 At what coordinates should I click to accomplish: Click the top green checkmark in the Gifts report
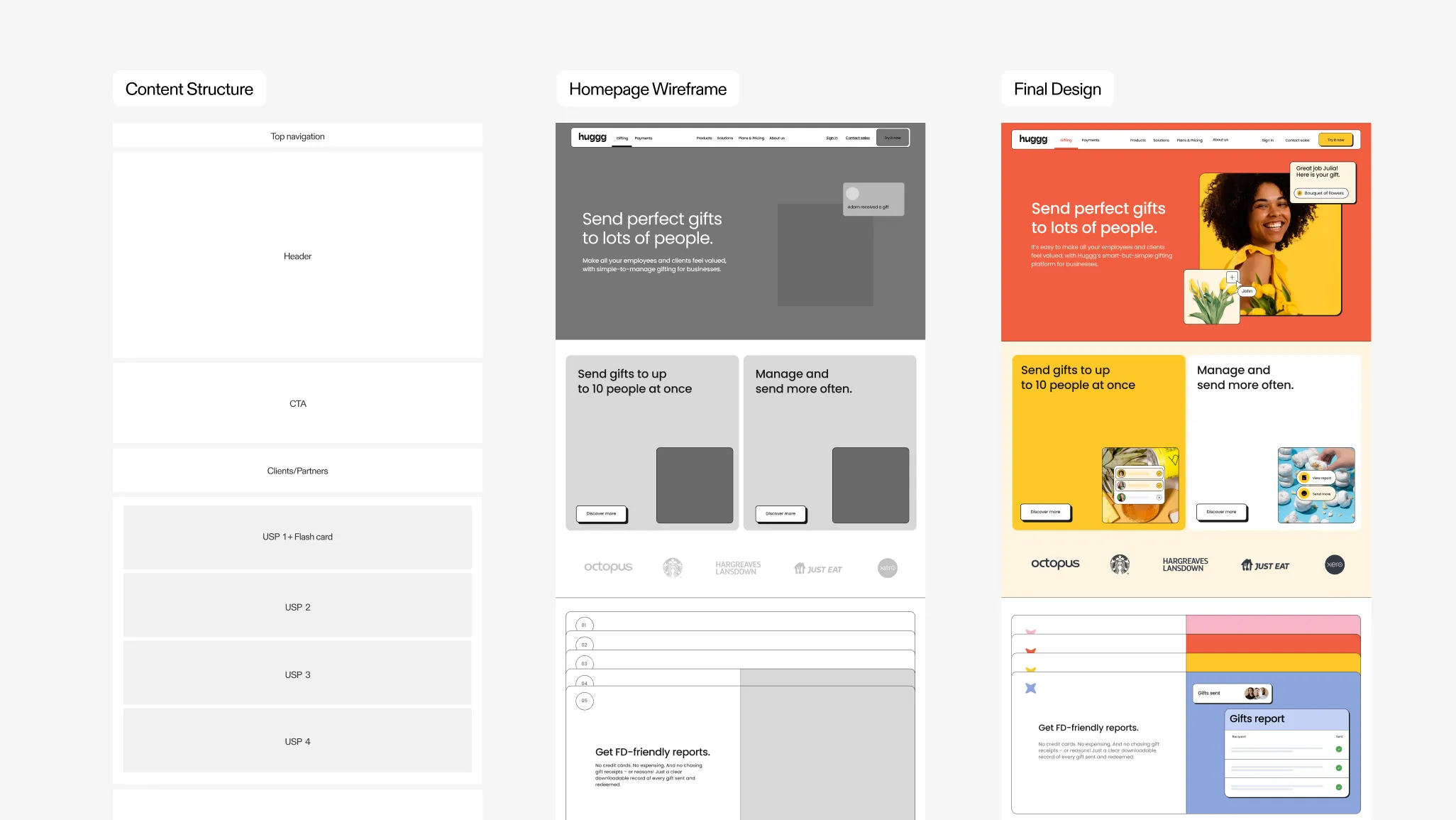tap(1339, 749)
